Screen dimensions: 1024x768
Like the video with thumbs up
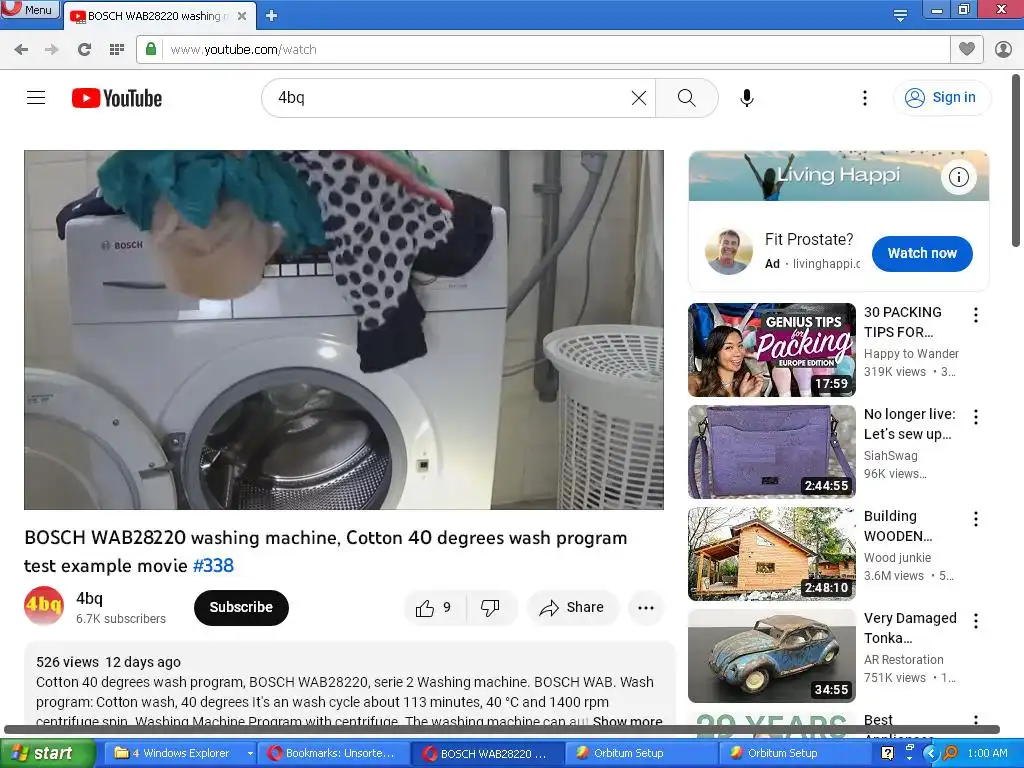[x=435, y=608]
